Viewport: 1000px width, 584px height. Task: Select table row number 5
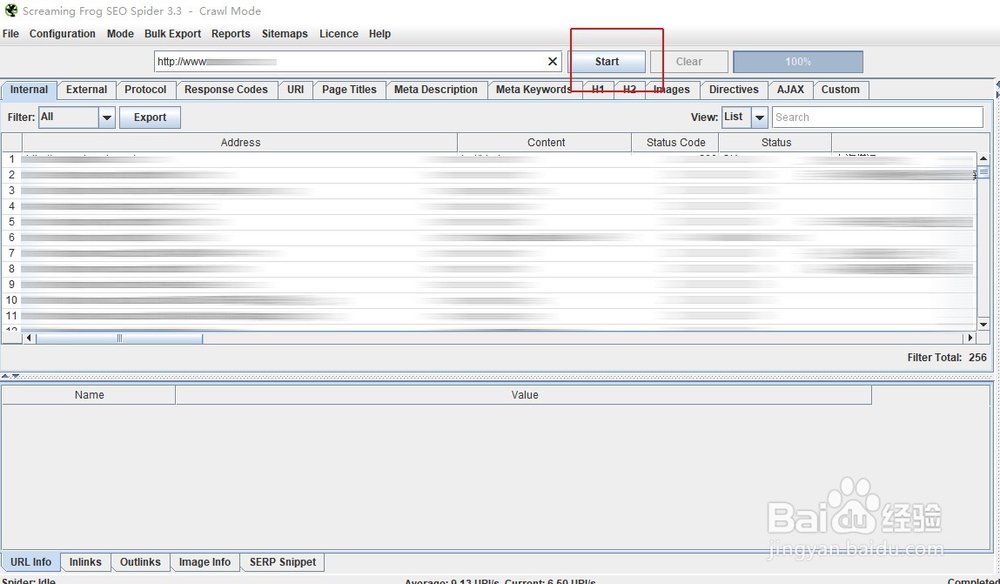click(489, 222)
